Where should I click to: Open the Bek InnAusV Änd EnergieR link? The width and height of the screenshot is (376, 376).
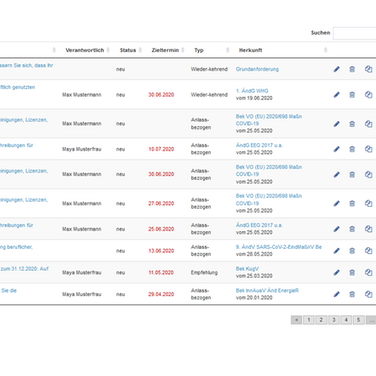(267, 290)
